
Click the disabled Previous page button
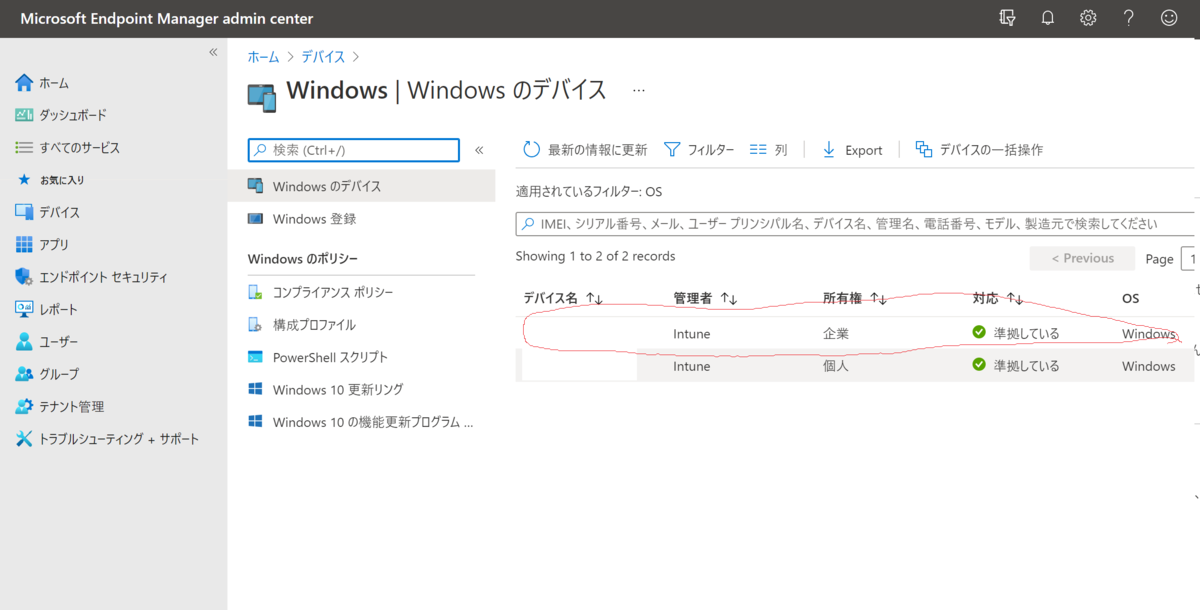[1082, 258]
